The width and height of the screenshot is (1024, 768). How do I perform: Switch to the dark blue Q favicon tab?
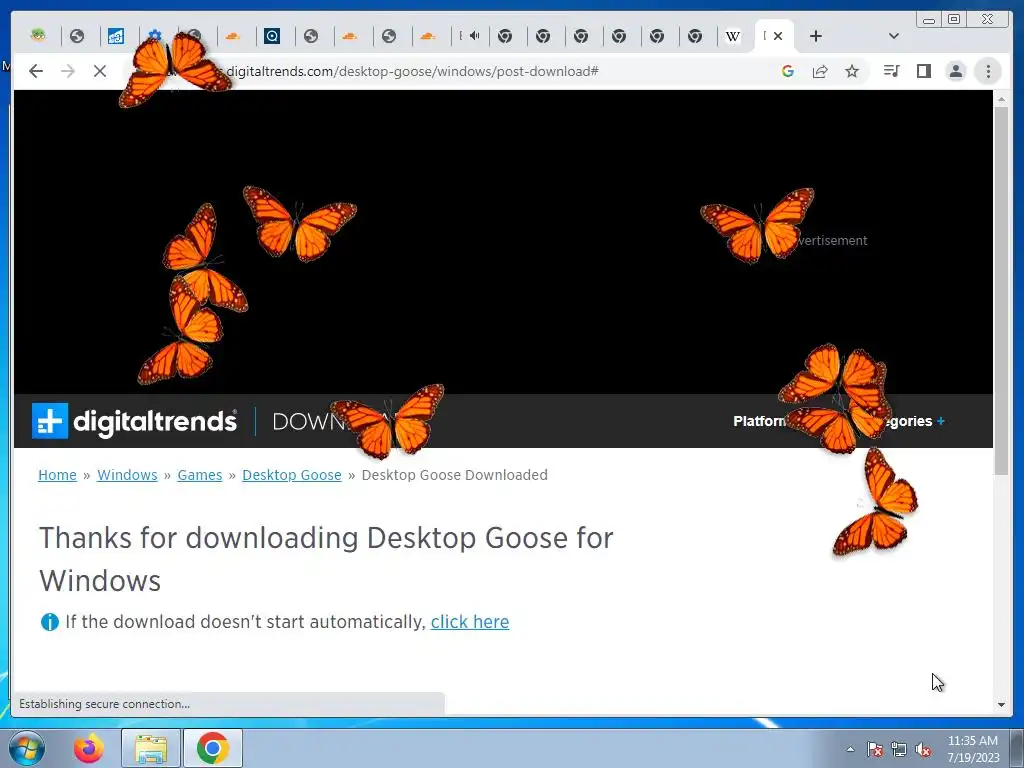(272, 37)
